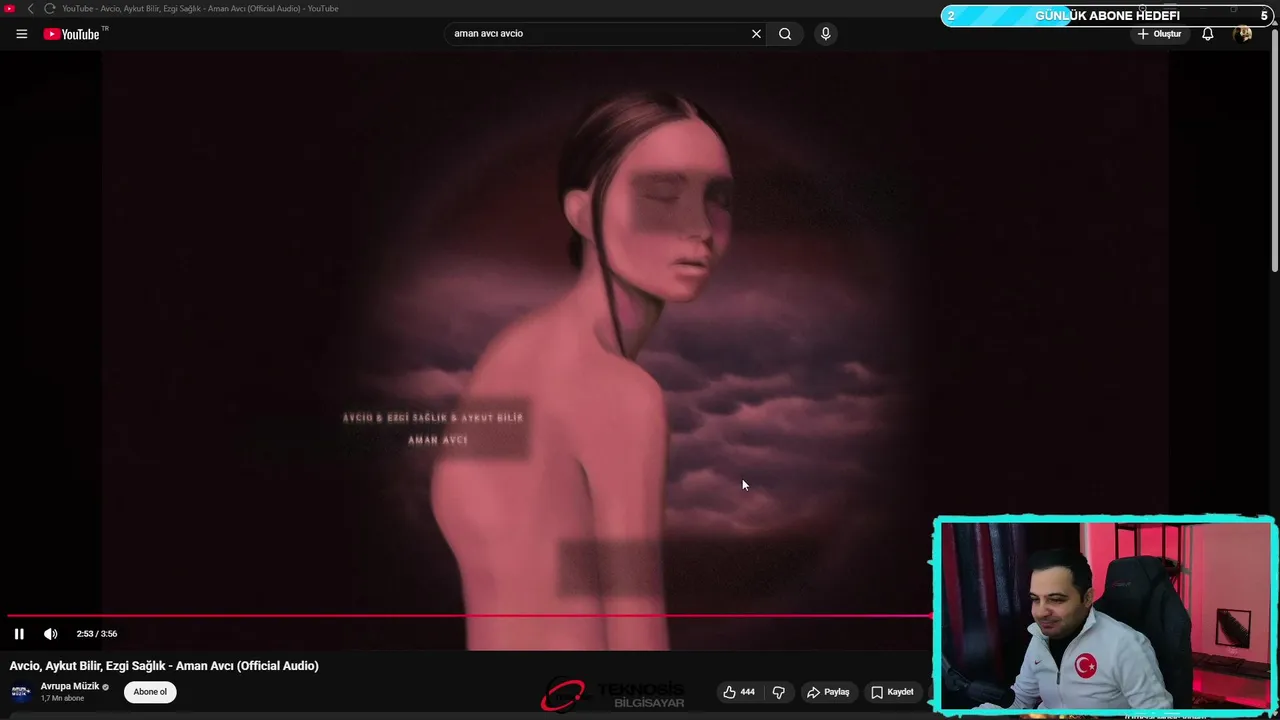This screenshot has width=1280, height=720.
Task: Open the Avrupa Müzik channel avatar
Action: coord(21,692)
